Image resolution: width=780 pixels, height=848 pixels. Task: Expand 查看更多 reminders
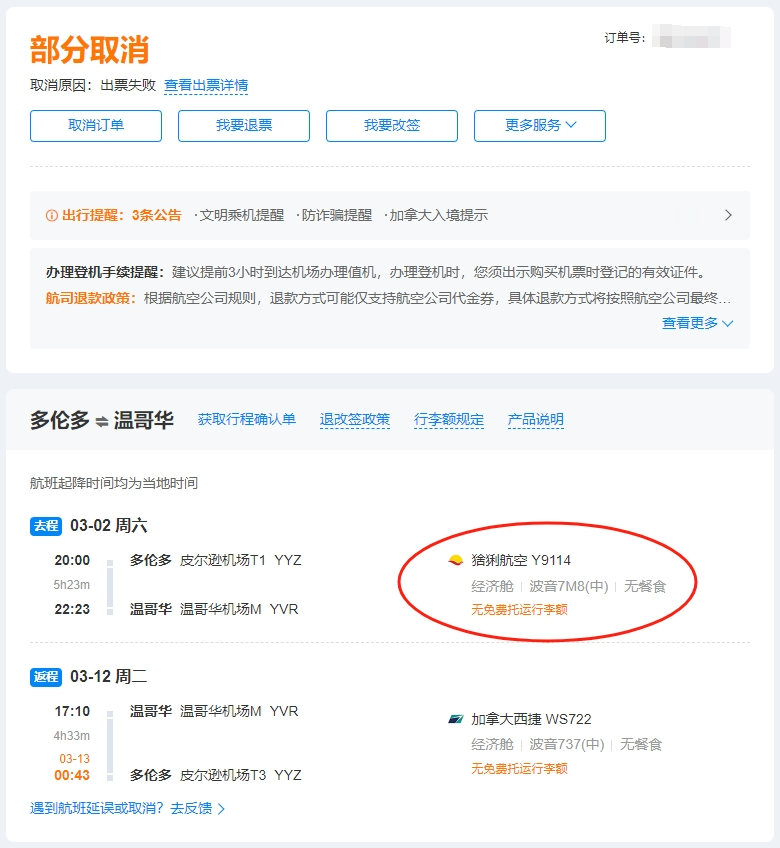pyautogui.click(x=698, y=323)
